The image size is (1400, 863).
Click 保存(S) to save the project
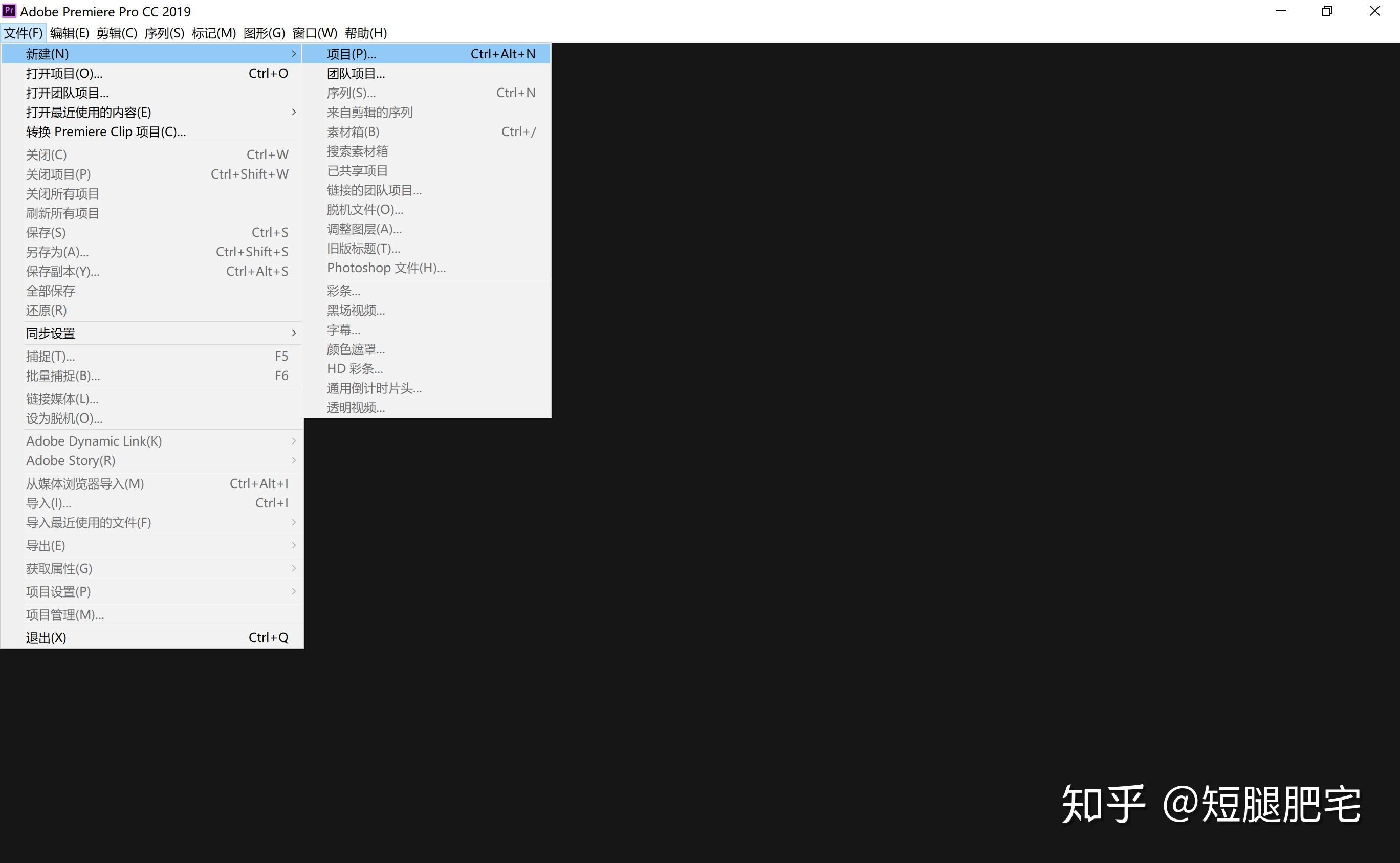[x=46, y=232]
